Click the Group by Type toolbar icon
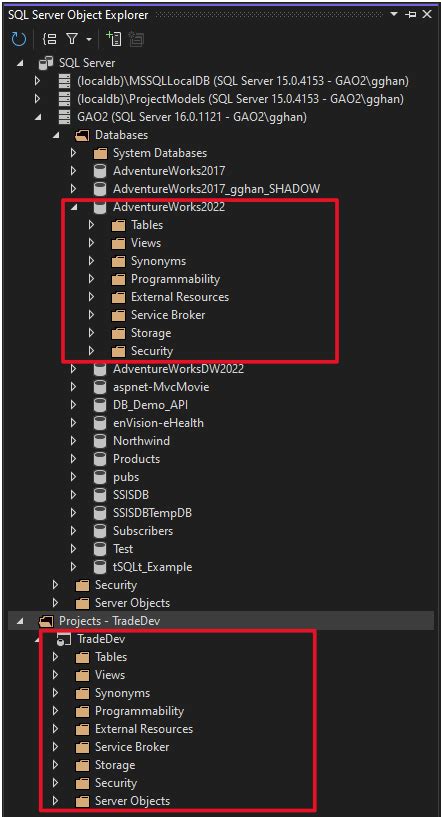The image size is (441, 817). pyautogui.click(x=50, y=39)
